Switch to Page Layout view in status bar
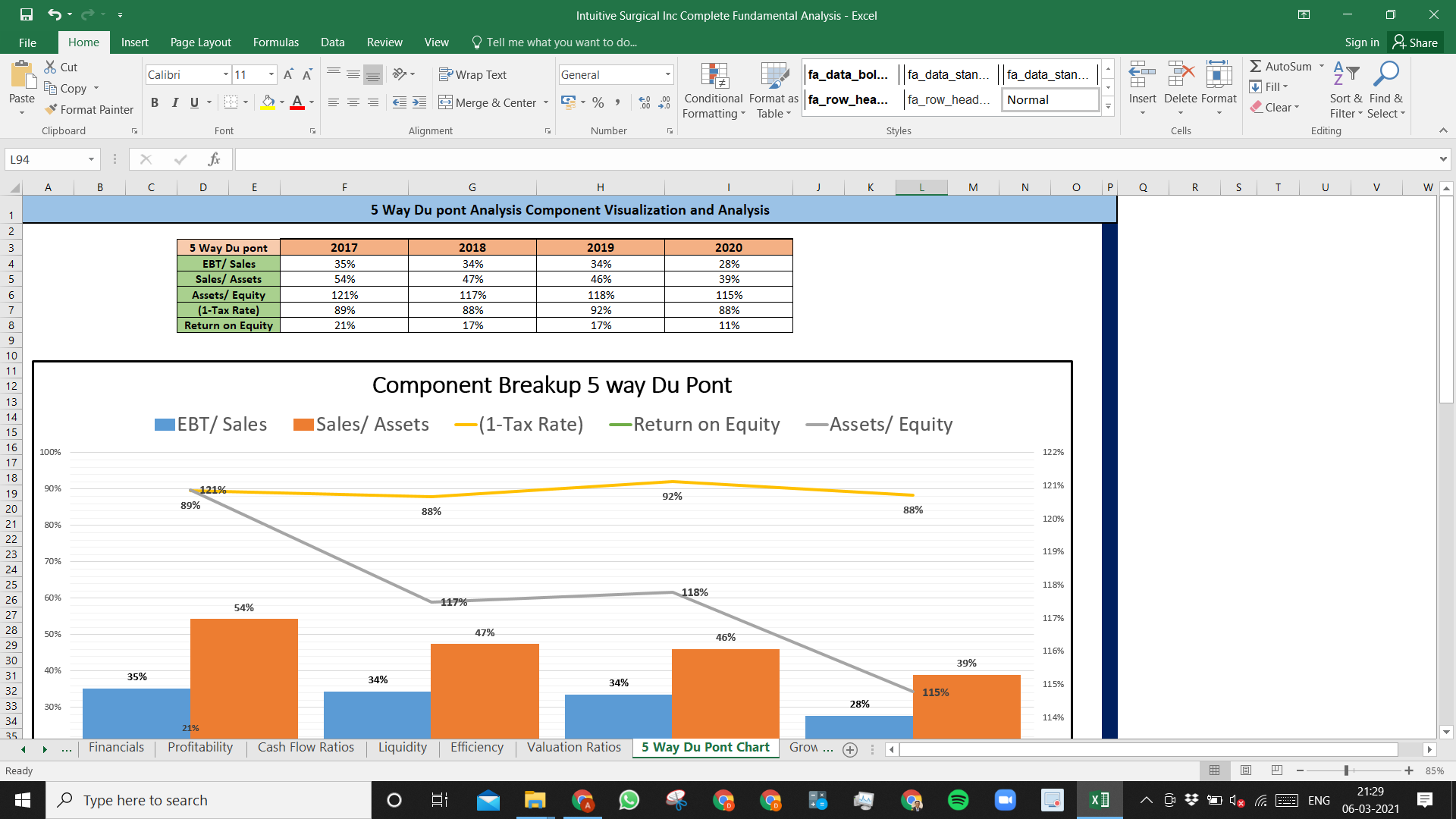This screenshot has height=819, width=1456. click(1246, 770)
